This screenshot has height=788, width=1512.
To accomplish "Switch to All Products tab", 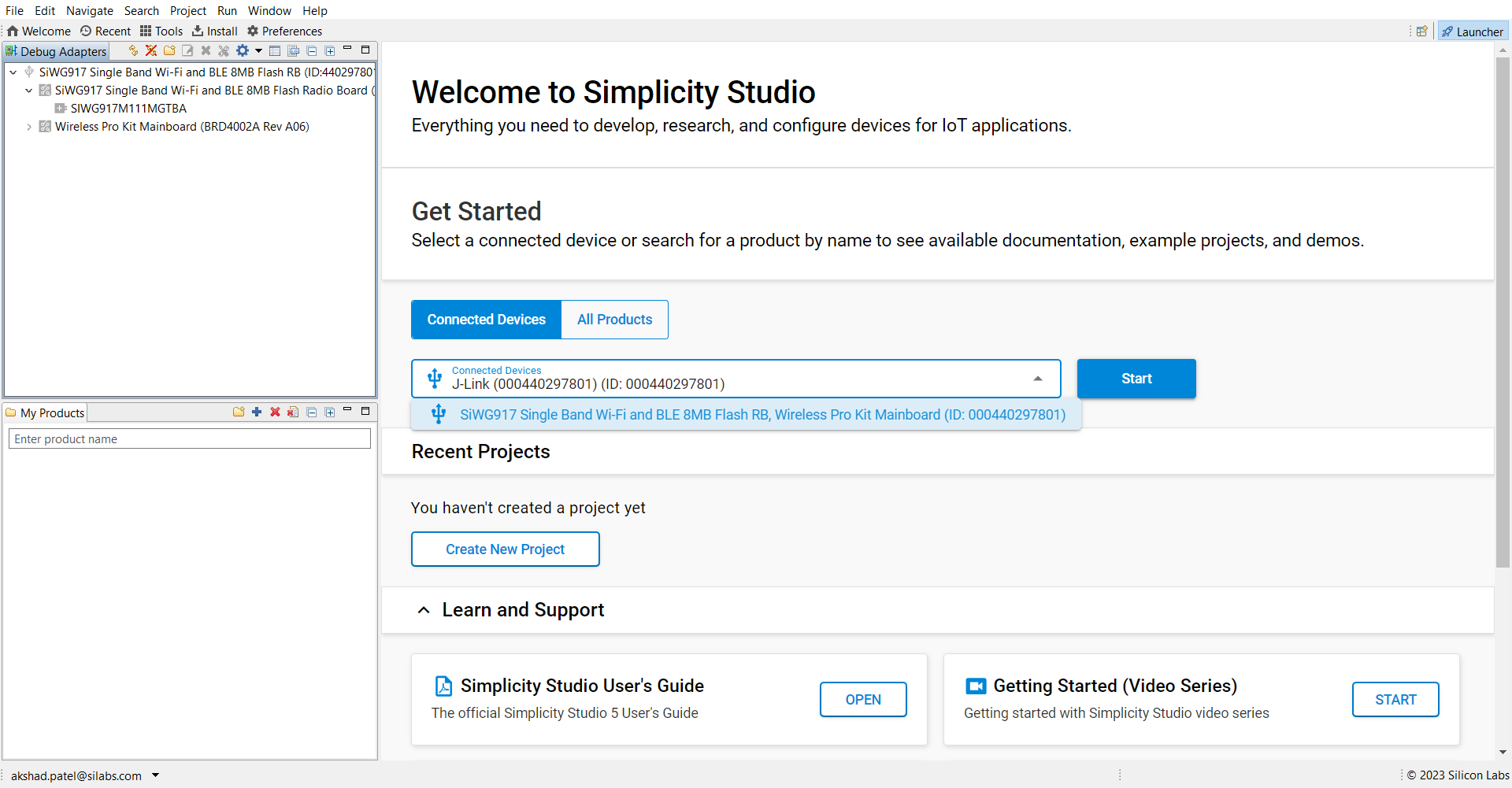I will click(x=614, y=320).
